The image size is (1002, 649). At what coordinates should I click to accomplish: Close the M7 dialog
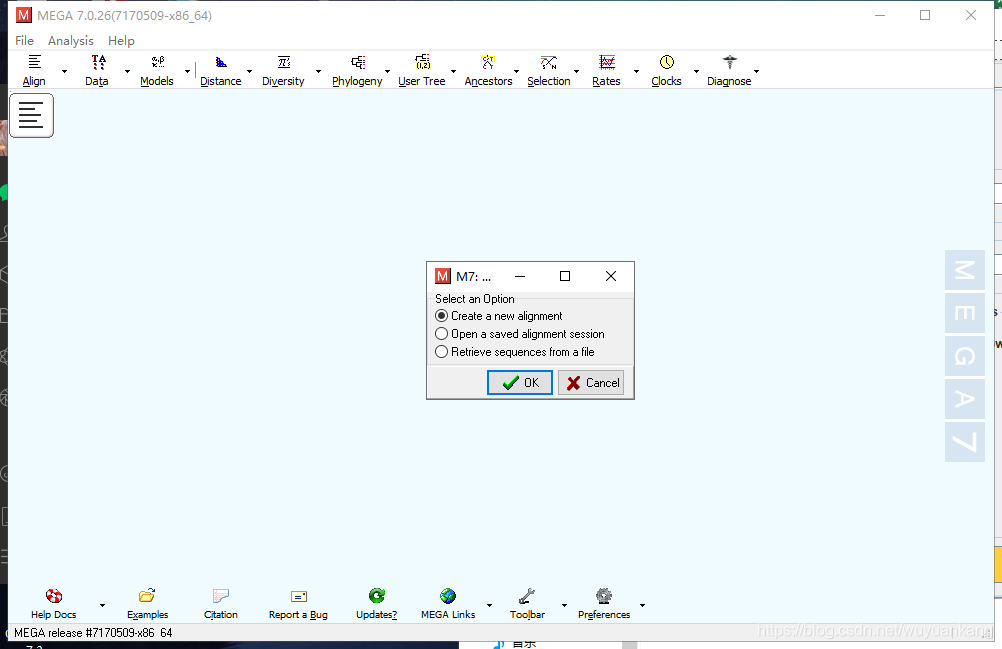[x=611, y=276]
